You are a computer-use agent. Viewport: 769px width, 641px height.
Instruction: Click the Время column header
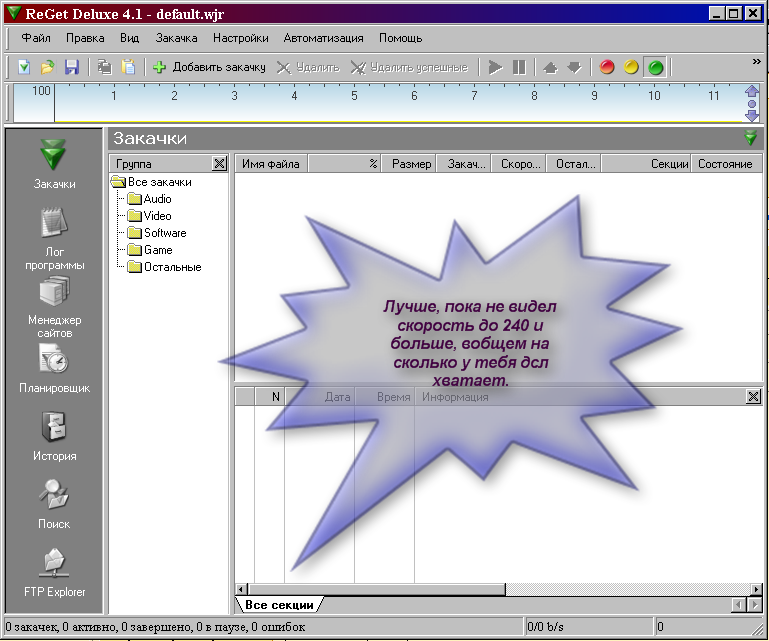(385, 397)
